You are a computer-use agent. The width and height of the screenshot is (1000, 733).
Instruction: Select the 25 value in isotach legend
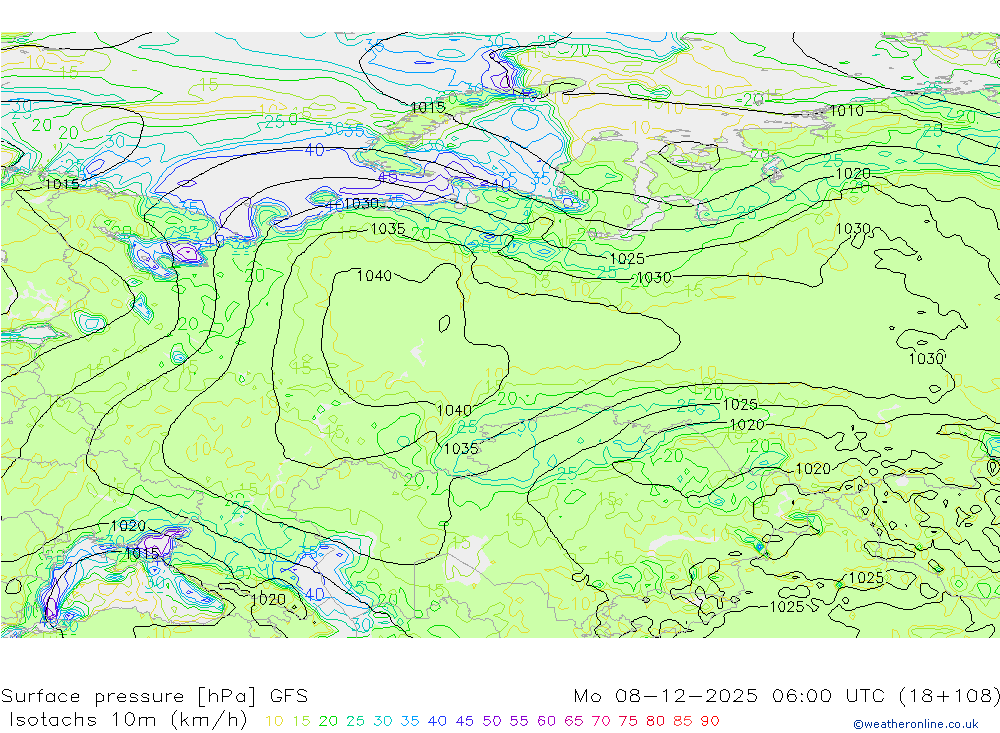coord(356,722)
